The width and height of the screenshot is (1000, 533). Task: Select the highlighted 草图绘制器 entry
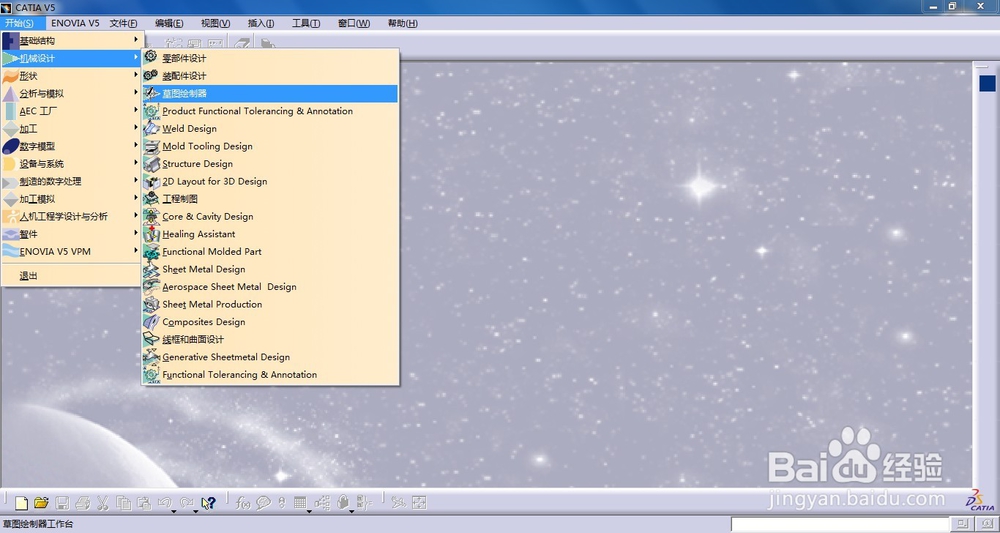pyautogui.click(x=270, y=93)
